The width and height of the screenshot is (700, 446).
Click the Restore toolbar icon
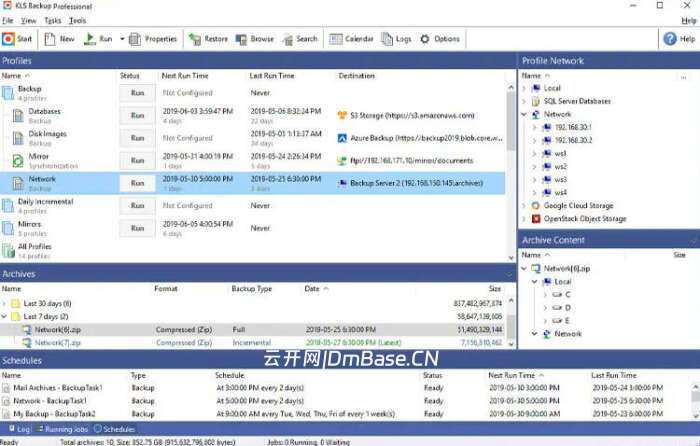coord(195,39)
